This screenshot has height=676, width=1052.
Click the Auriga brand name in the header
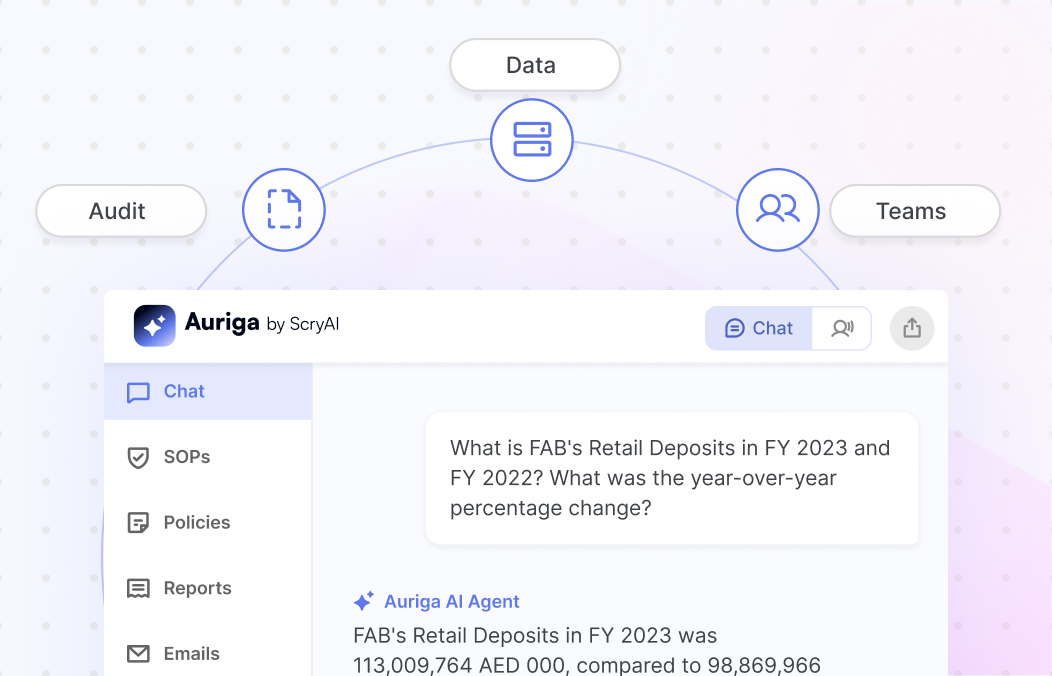(222, 323)
